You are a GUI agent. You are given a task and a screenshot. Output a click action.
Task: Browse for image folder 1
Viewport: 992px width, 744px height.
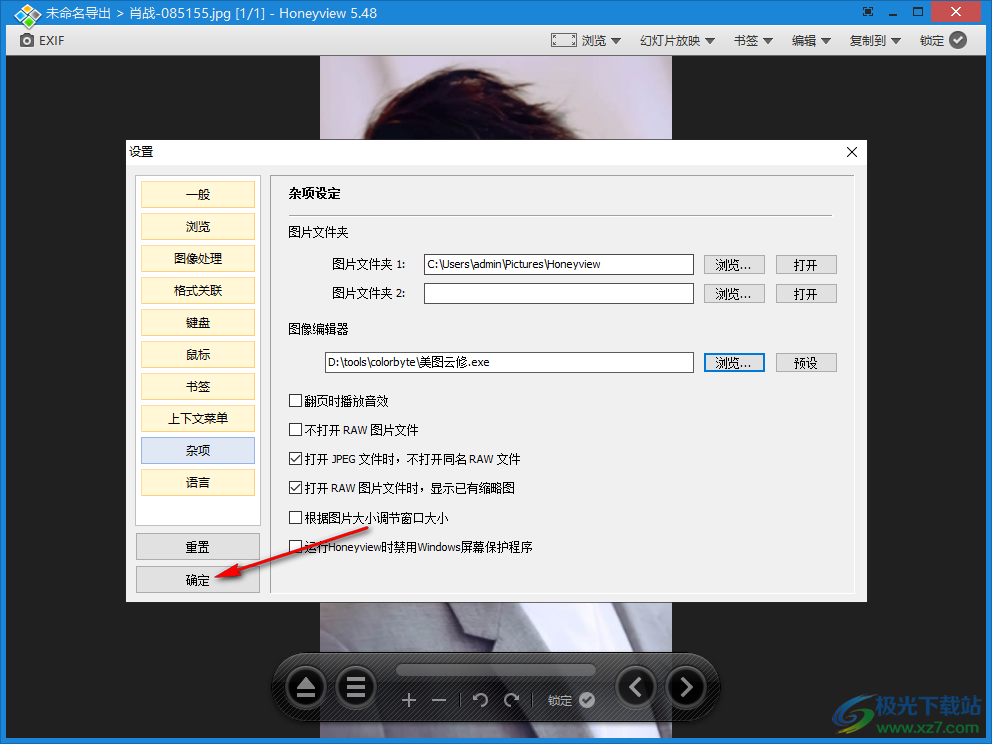(734, 264)
